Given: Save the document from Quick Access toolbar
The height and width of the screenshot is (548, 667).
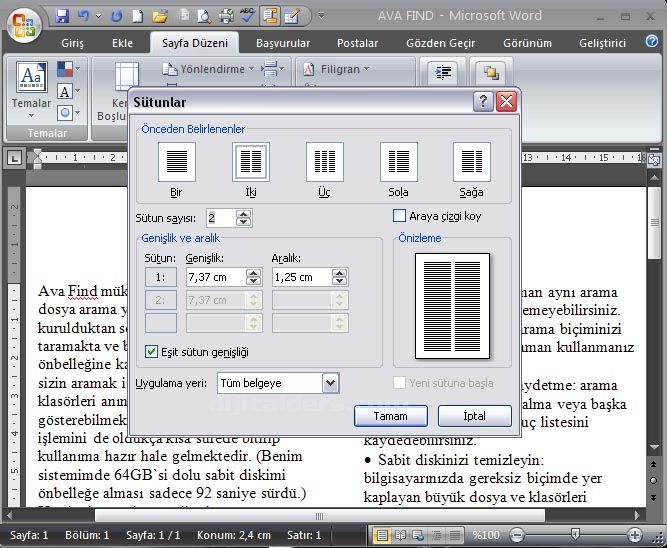Looking at the screenshot, I should click(x=62, y=16).
